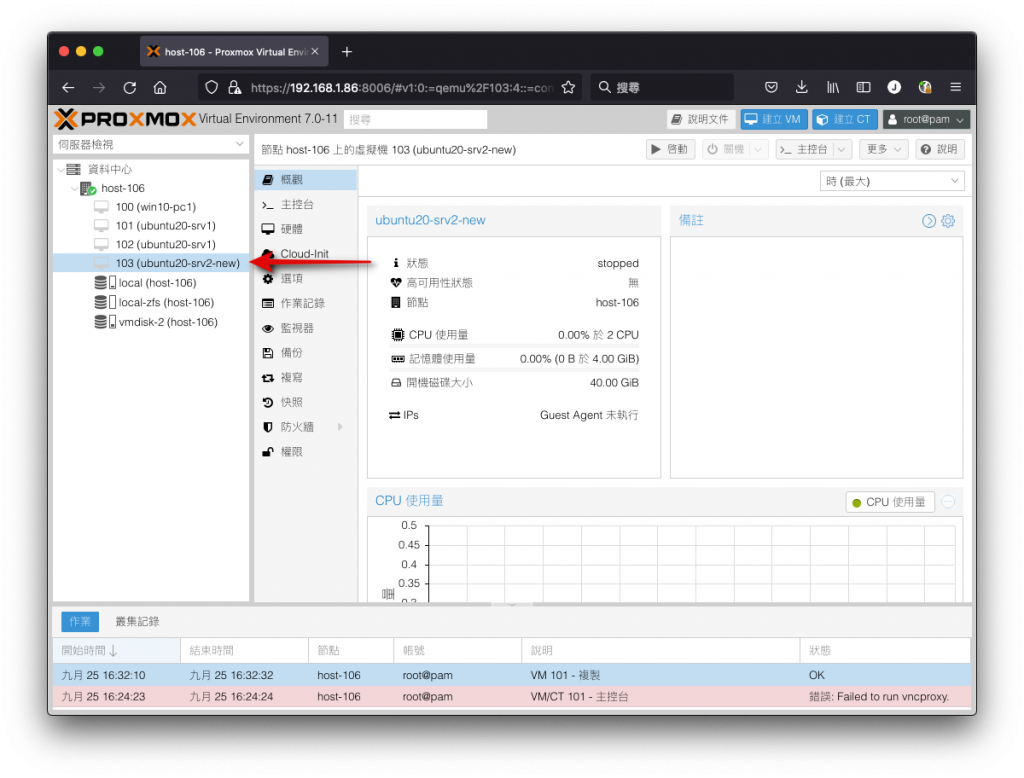
Task: Open the 複寫 replication section
Action: 306,378
